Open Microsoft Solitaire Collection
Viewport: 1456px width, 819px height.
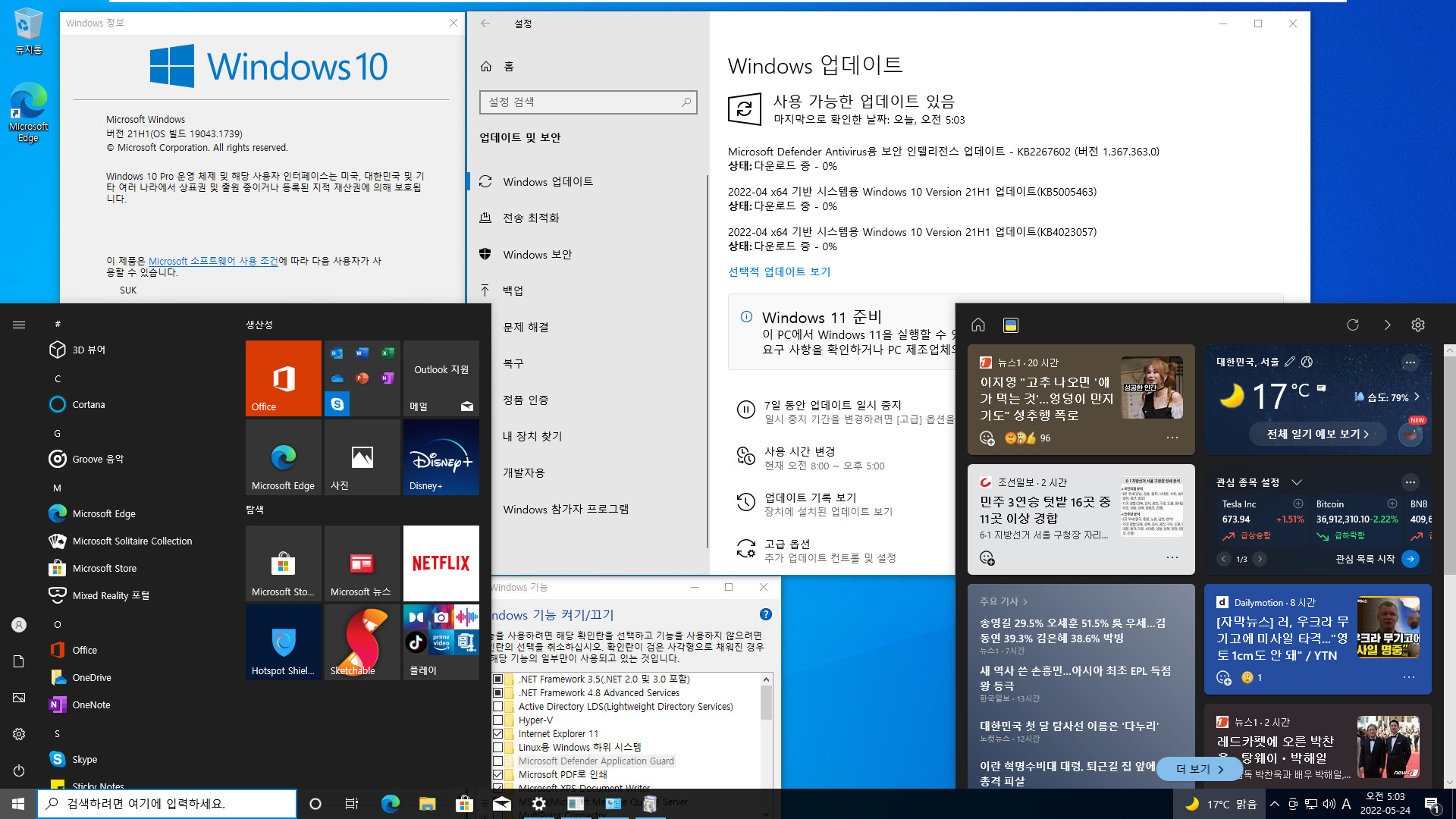[x=136, y=541]
